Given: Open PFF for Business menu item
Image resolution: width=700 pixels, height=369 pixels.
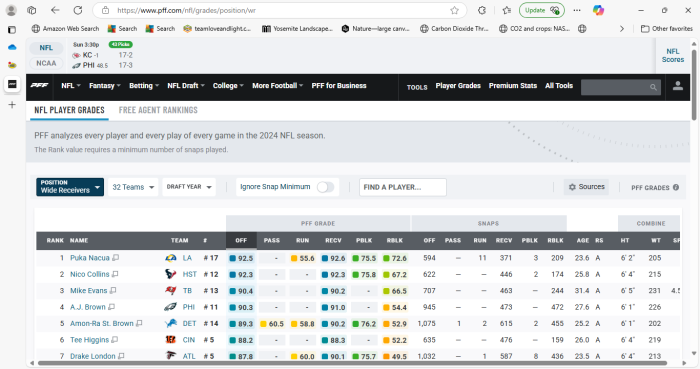Looking at the screenshot, I should [x=339, y=86].
